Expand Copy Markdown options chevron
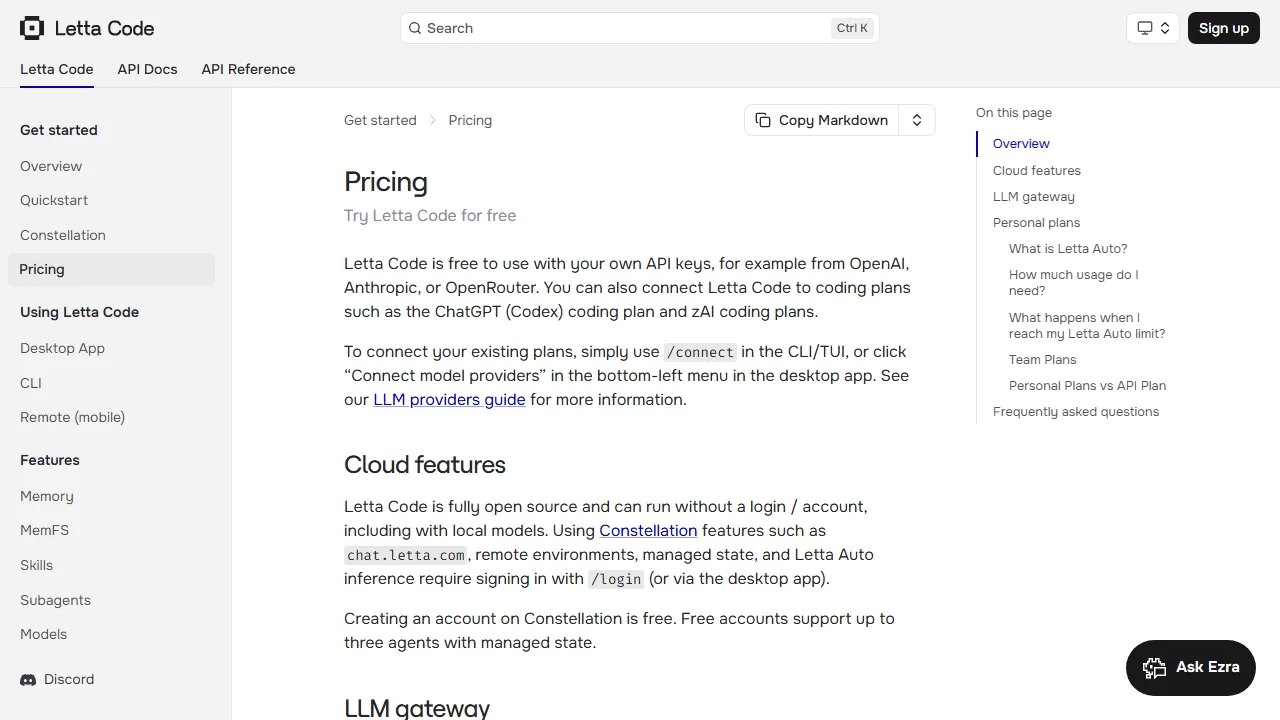Screen dimensions: 1280x720 point(917,120)
